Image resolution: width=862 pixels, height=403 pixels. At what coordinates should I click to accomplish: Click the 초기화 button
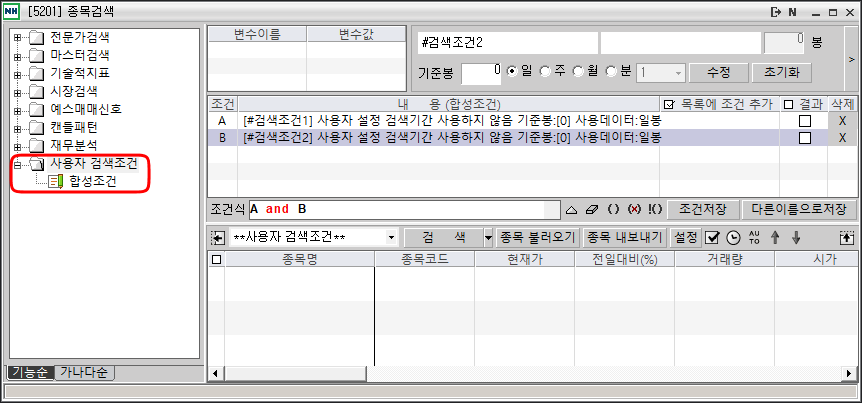(x=782, y=73)
